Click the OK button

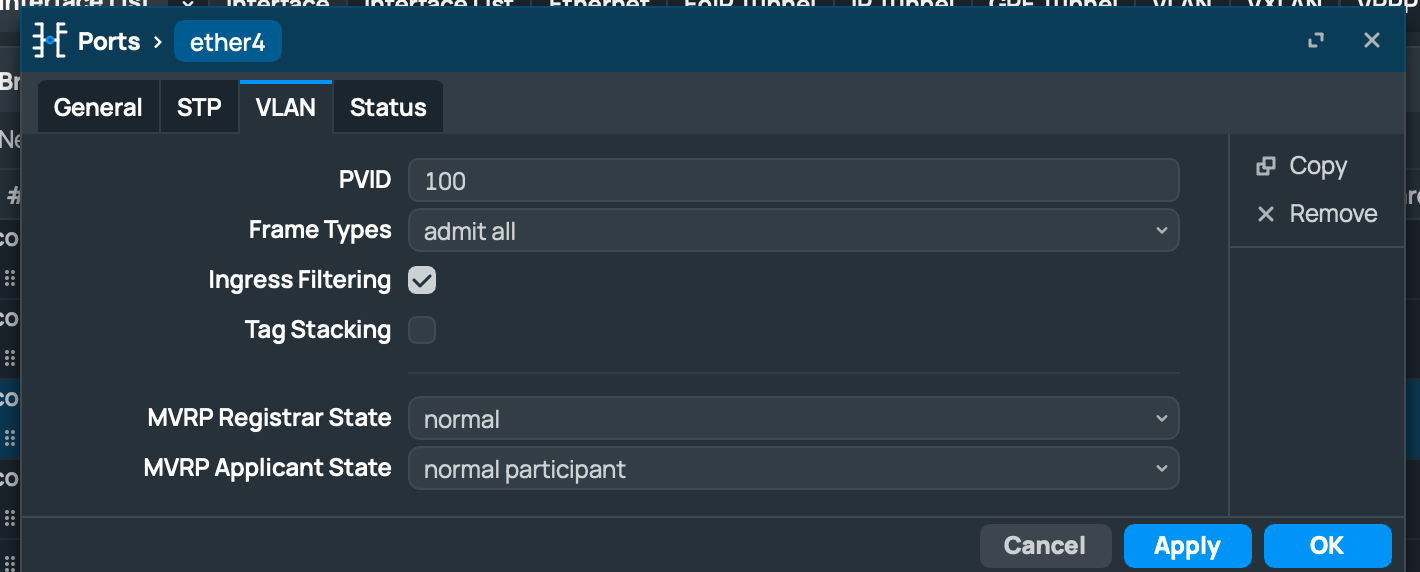click(1327, 546)
